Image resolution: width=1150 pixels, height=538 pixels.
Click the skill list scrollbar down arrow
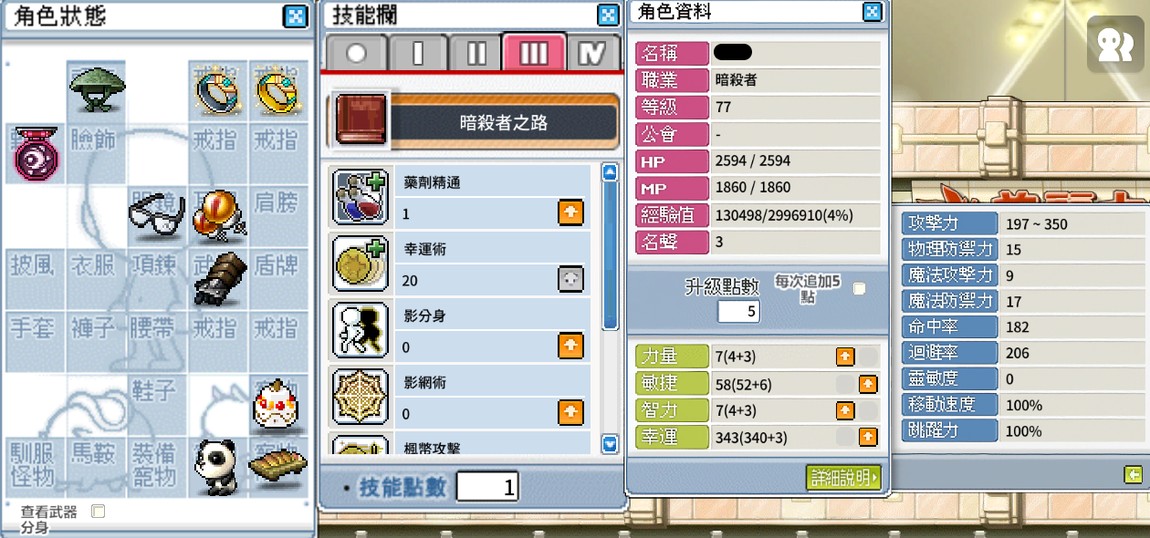click(x=609, y=443)
